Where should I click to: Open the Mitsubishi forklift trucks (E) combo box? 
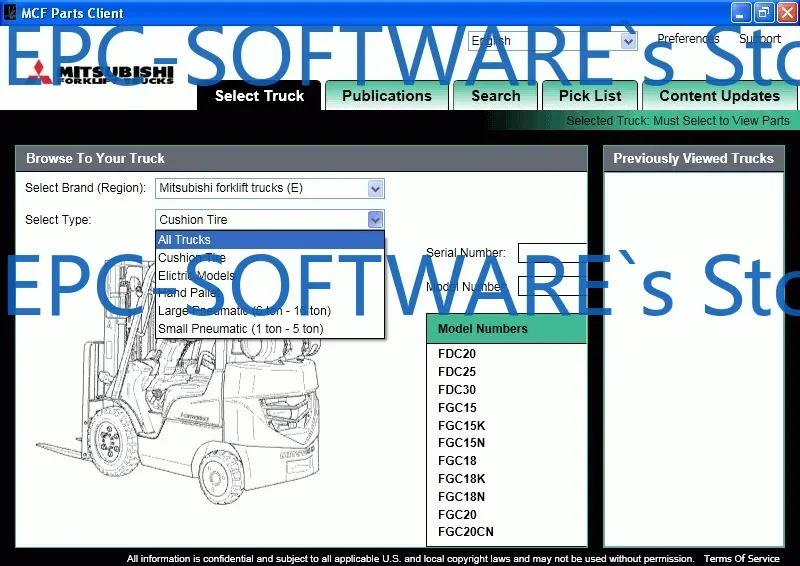269,188
